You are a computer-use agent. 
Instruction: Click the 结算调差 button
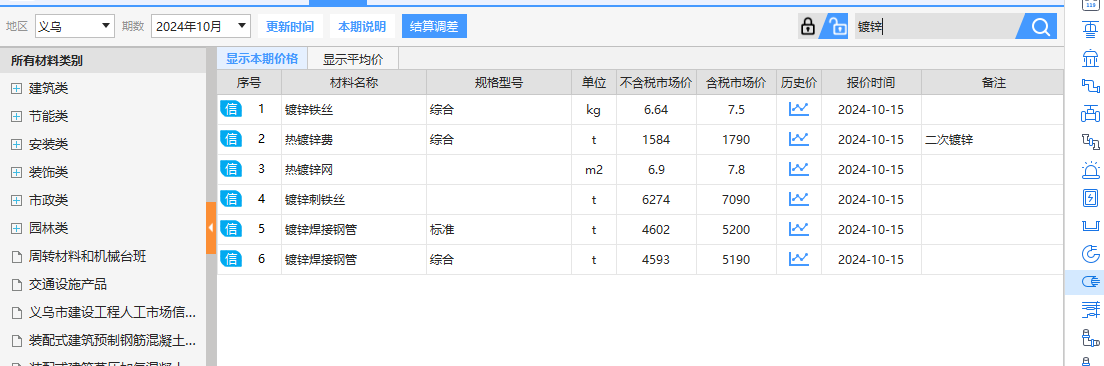pyautogui.click(x=434, y=27)
